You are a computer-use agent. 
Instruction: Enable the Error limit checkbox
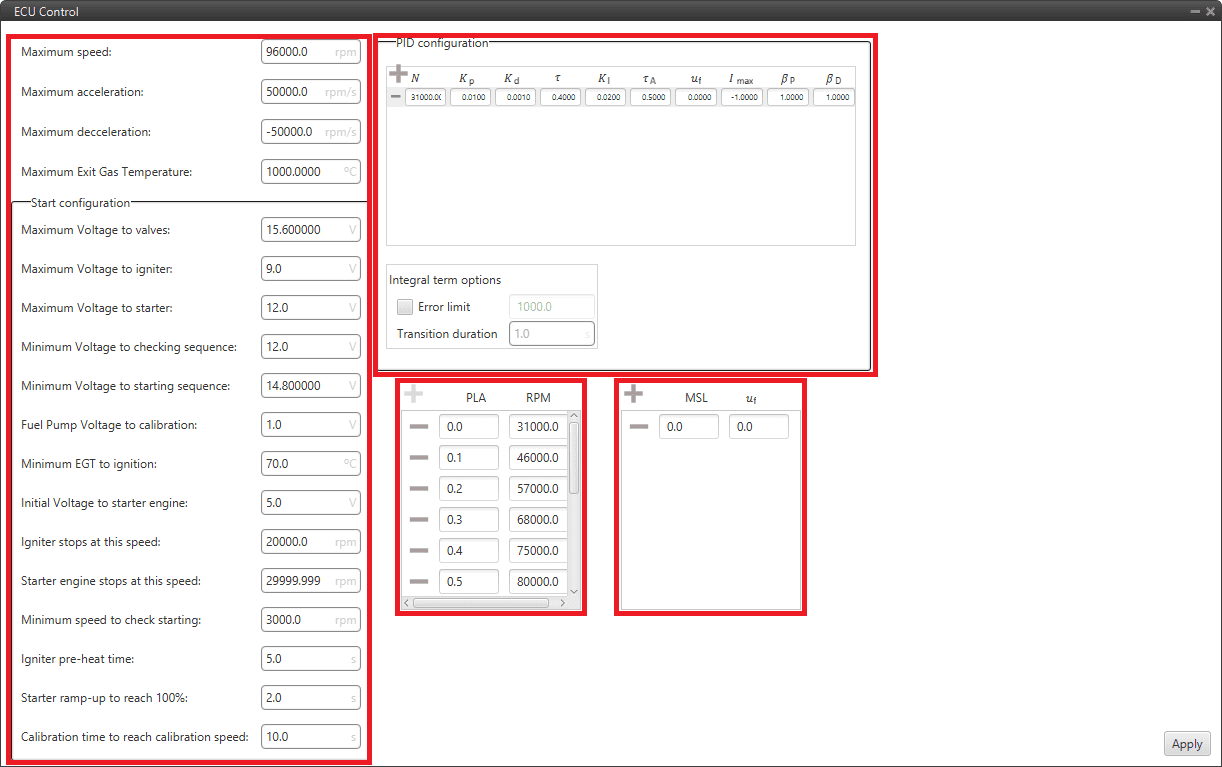405,307
